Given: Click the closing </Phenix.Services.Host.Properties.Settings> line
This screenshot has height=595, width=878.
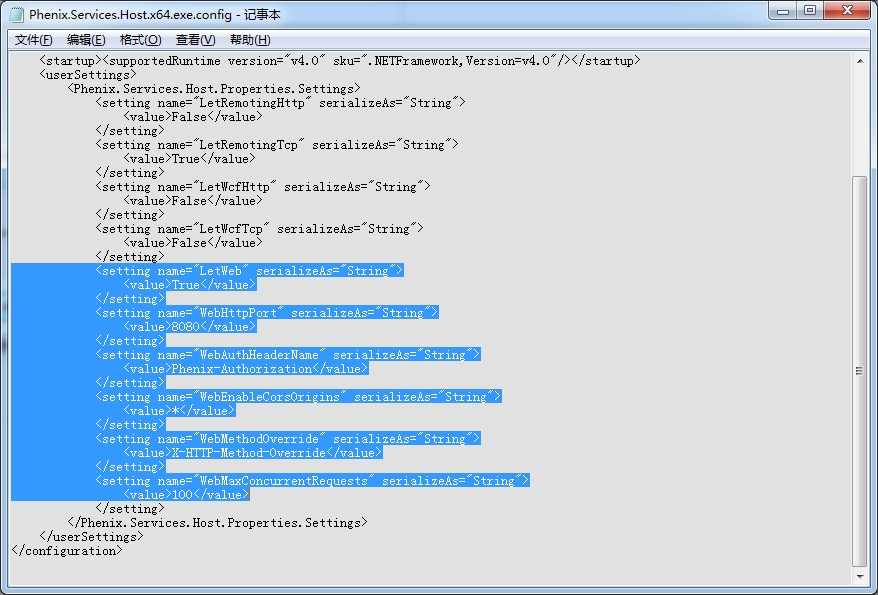Looking at the screenshot, I should coord(217,522).
